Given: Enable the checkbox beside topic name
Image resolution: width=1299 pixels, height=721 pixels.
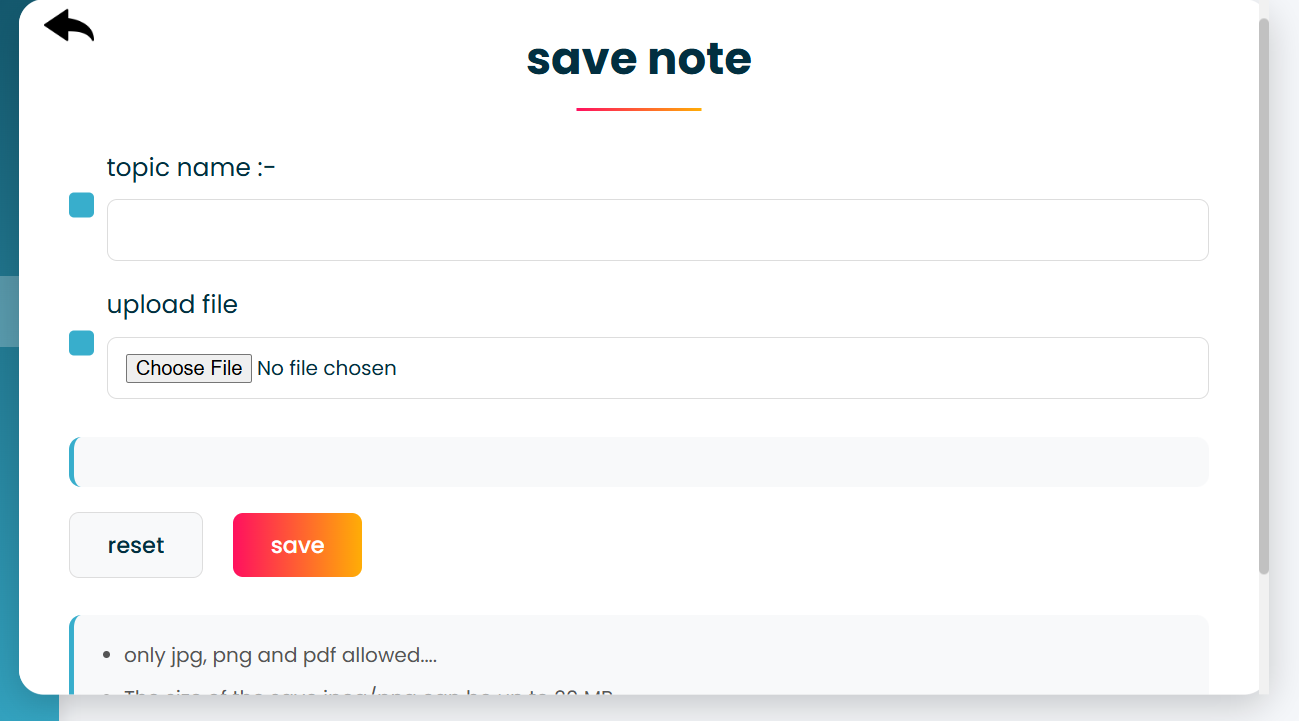Looking at the screenshot, I should (x=80, y=205).
